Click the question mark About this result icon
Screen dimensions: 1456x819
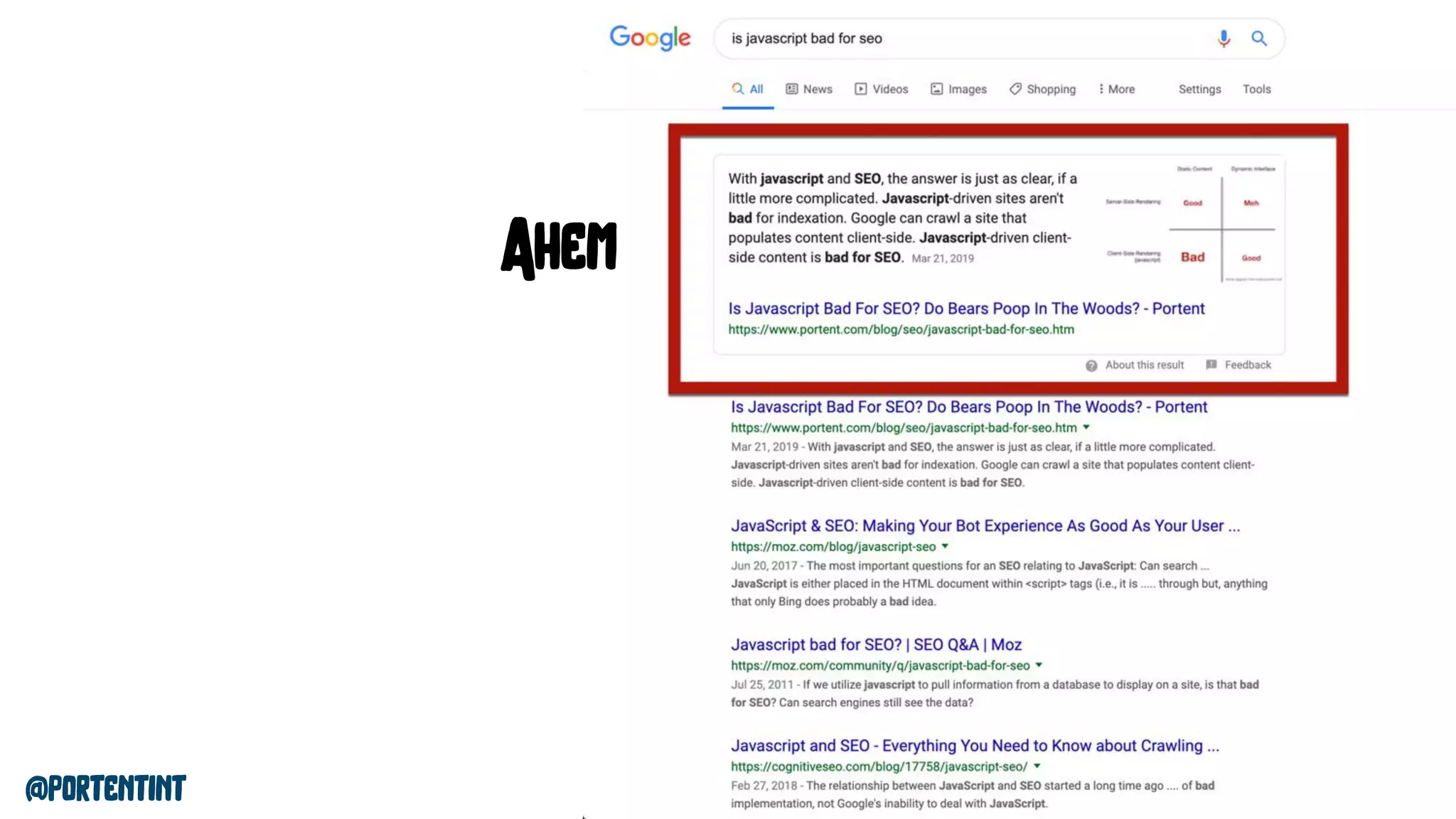(x=1091, y=365)
